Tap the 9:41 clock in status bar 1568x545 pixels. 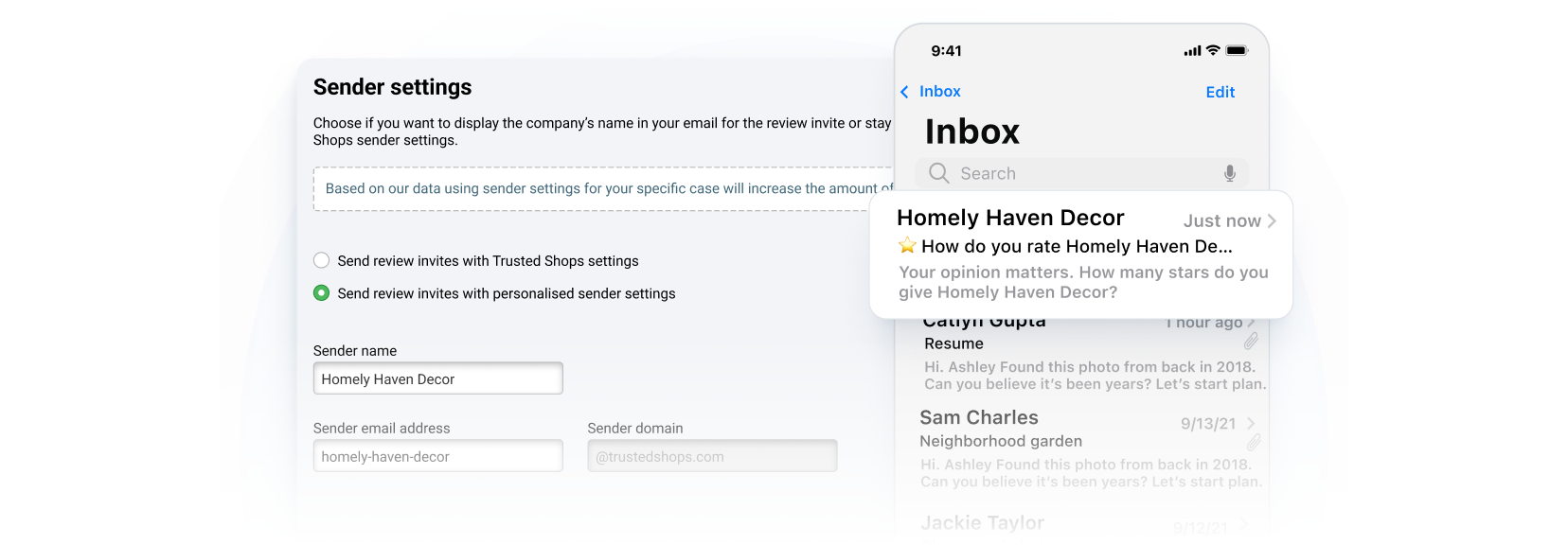pos(946,51)
